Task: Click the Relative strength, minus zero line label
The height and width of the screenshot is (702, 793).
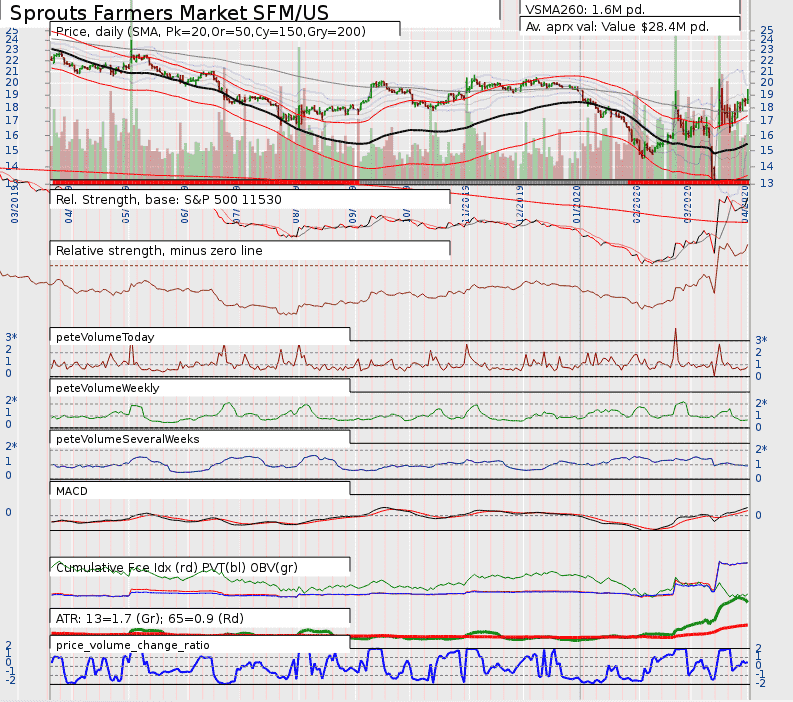Action: 159,251
